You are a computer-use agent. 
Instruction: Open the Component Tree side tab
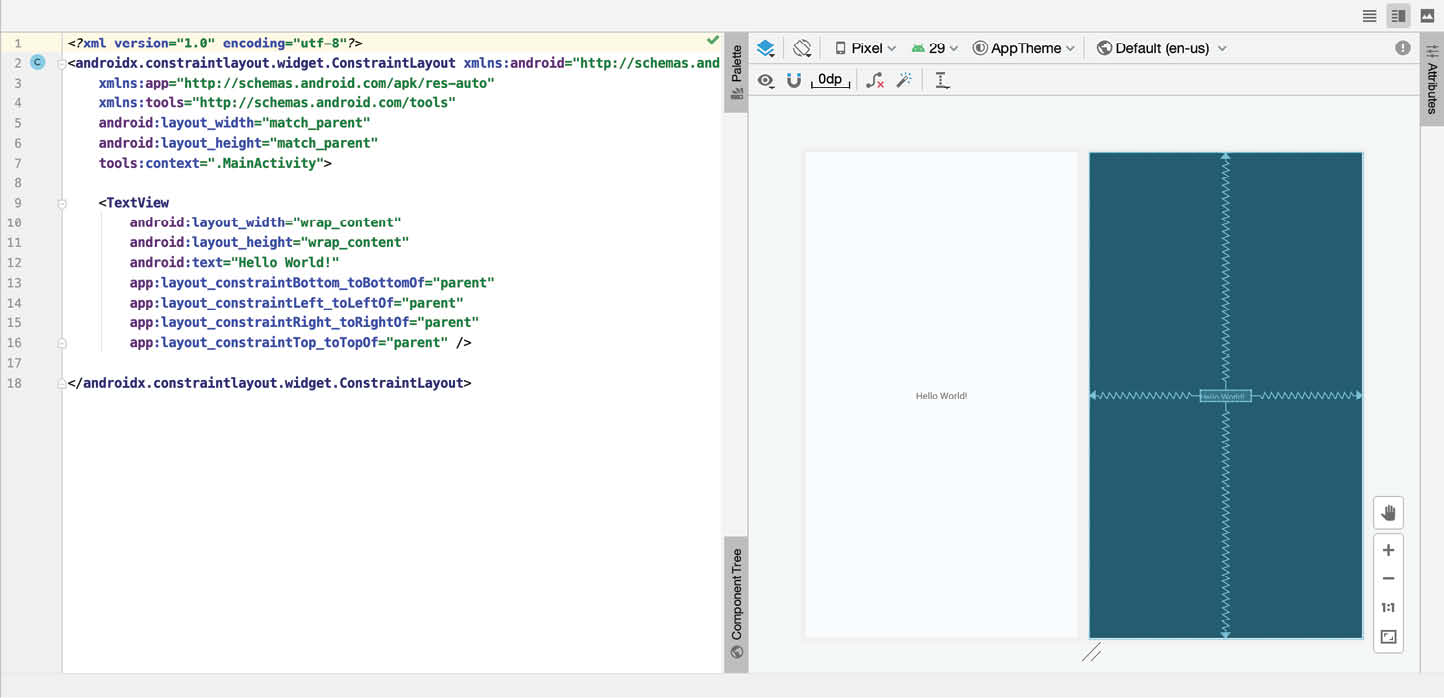click(736, 602)
